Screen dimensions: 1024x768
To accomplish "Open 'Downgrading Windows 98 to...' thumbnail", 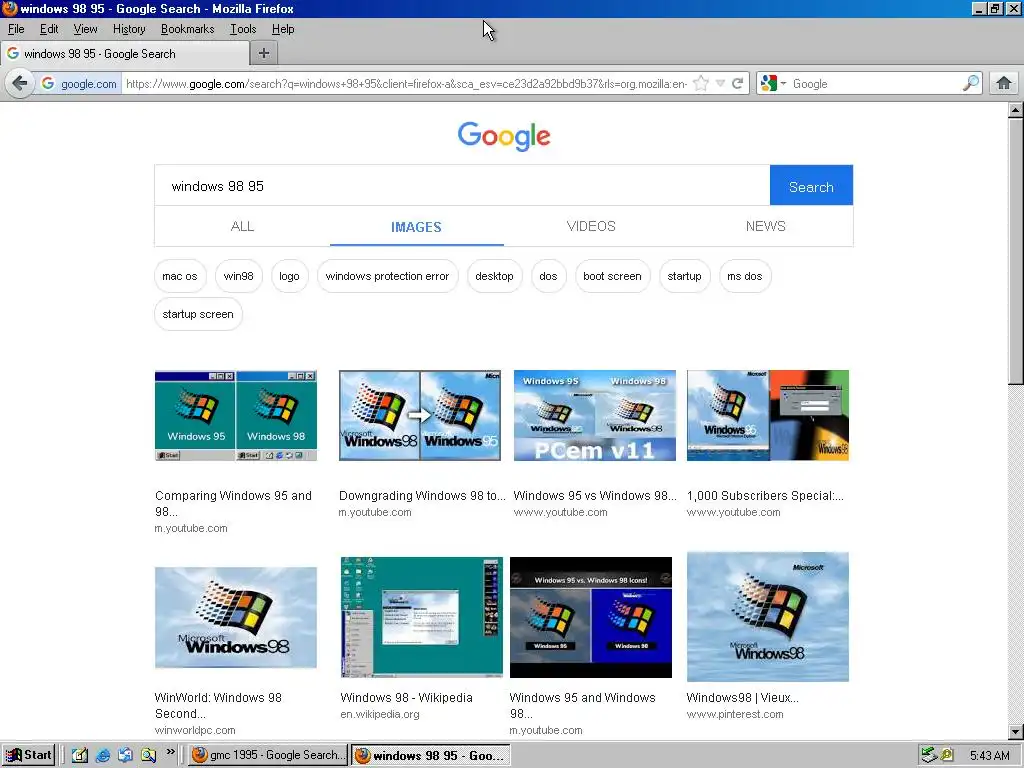I will (x=420, y=415).
